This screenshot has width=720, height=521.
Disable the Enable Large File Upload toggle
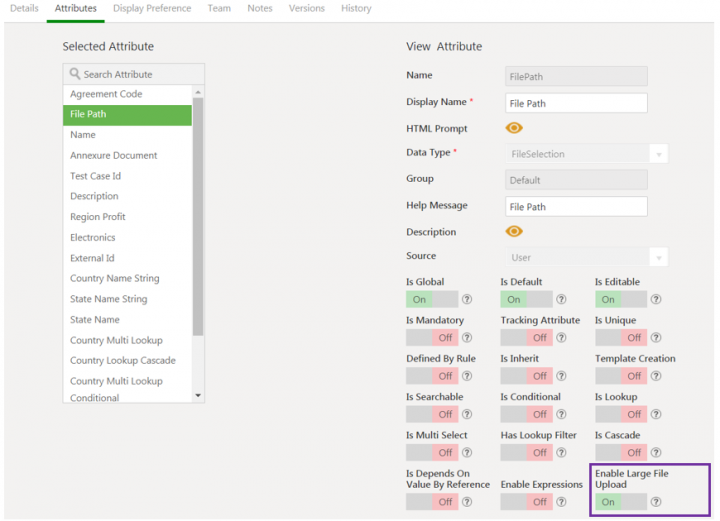pos(620,502)
